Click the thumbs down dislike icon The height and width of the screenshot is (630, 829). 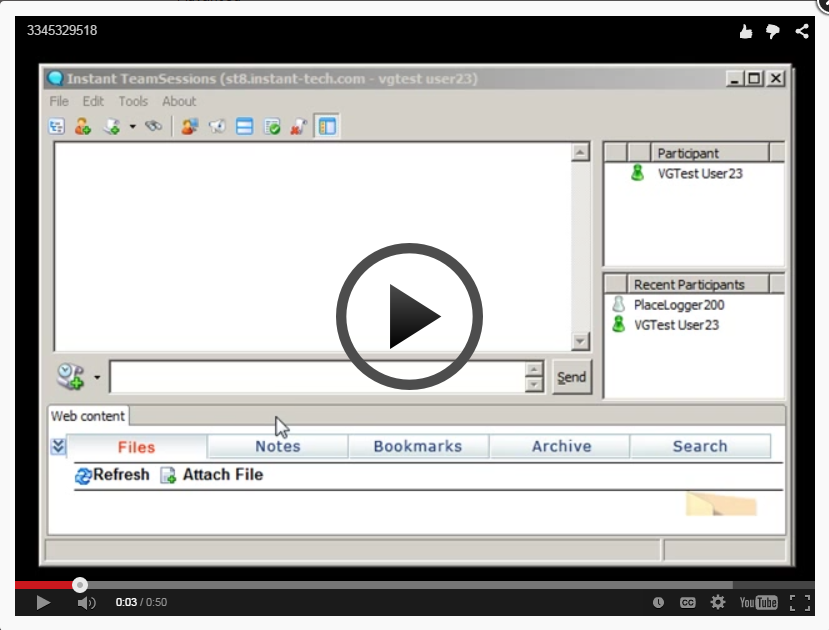click(x=772, y=32)
